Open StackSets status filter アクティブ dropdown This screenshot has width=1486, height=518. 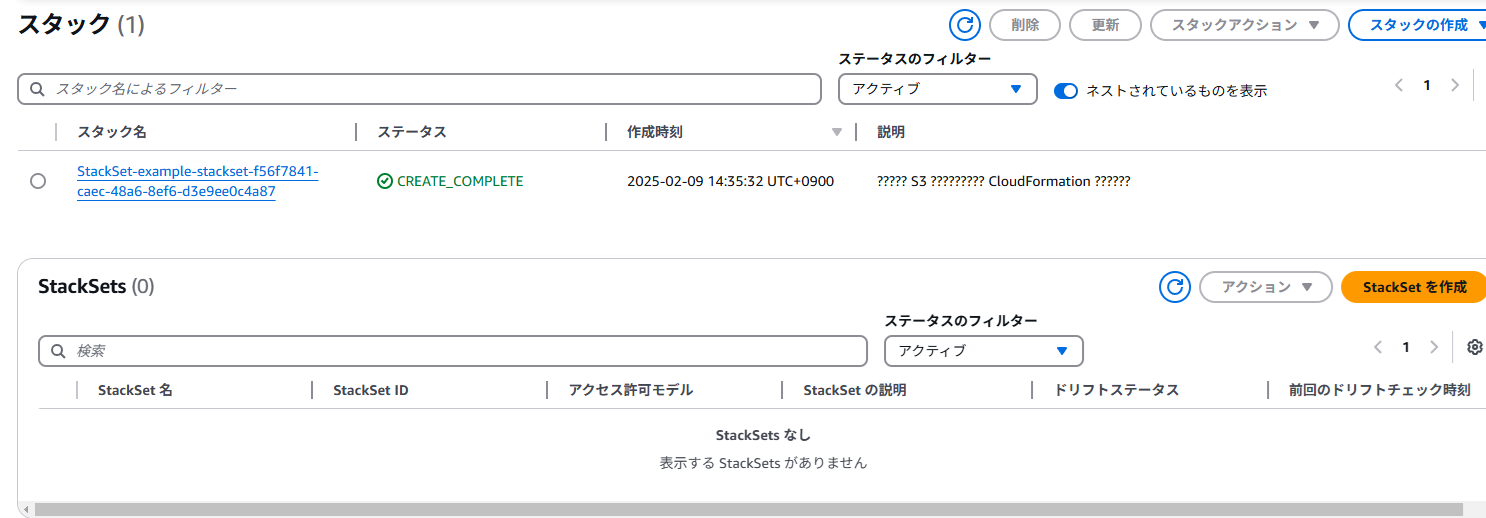coord(983,351)
